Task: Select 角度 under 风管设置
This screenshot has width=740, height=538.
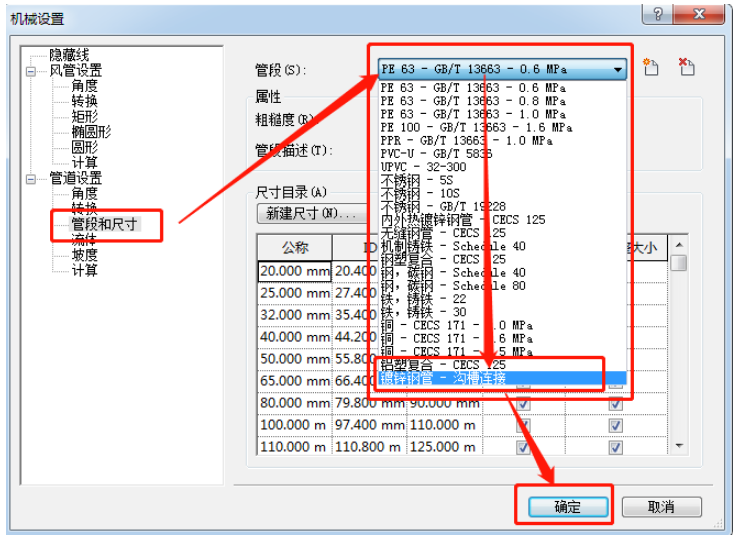Action: (x=84, y=86)
